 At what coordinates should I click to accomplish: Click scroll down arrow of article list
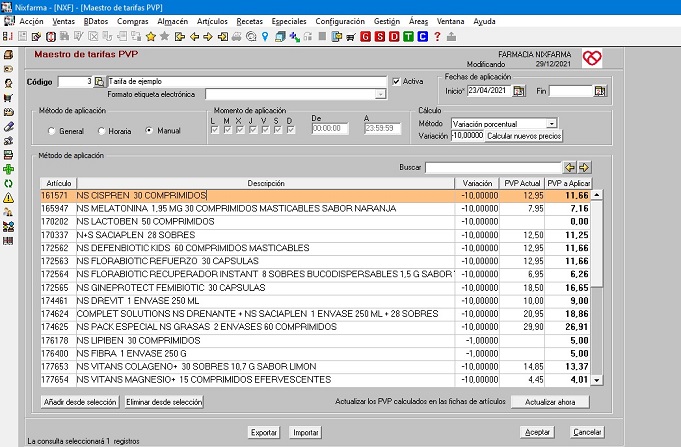597,380
